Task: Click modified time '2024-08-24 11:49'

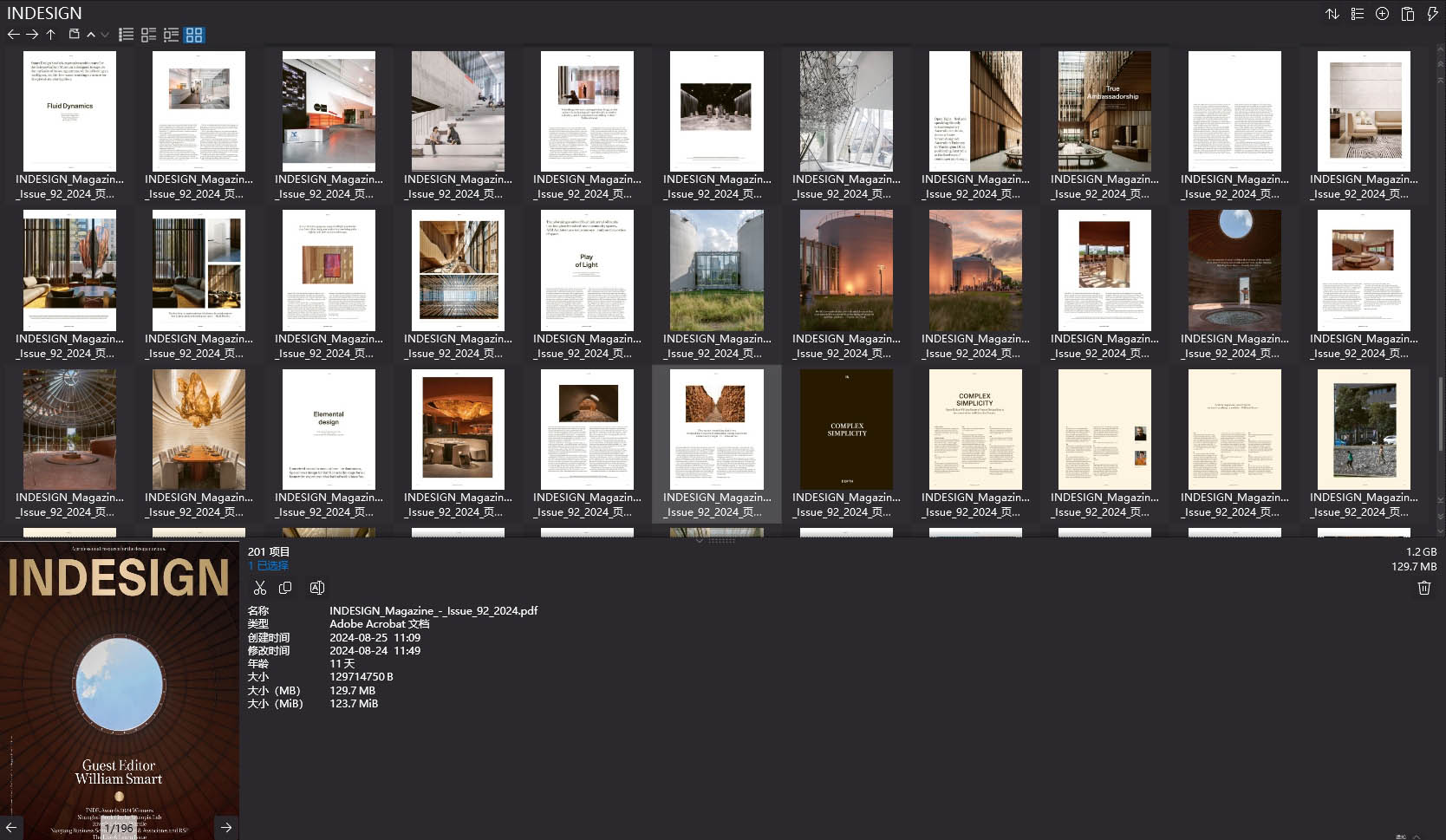Action: pyautogui.click(x=375, y=651)
